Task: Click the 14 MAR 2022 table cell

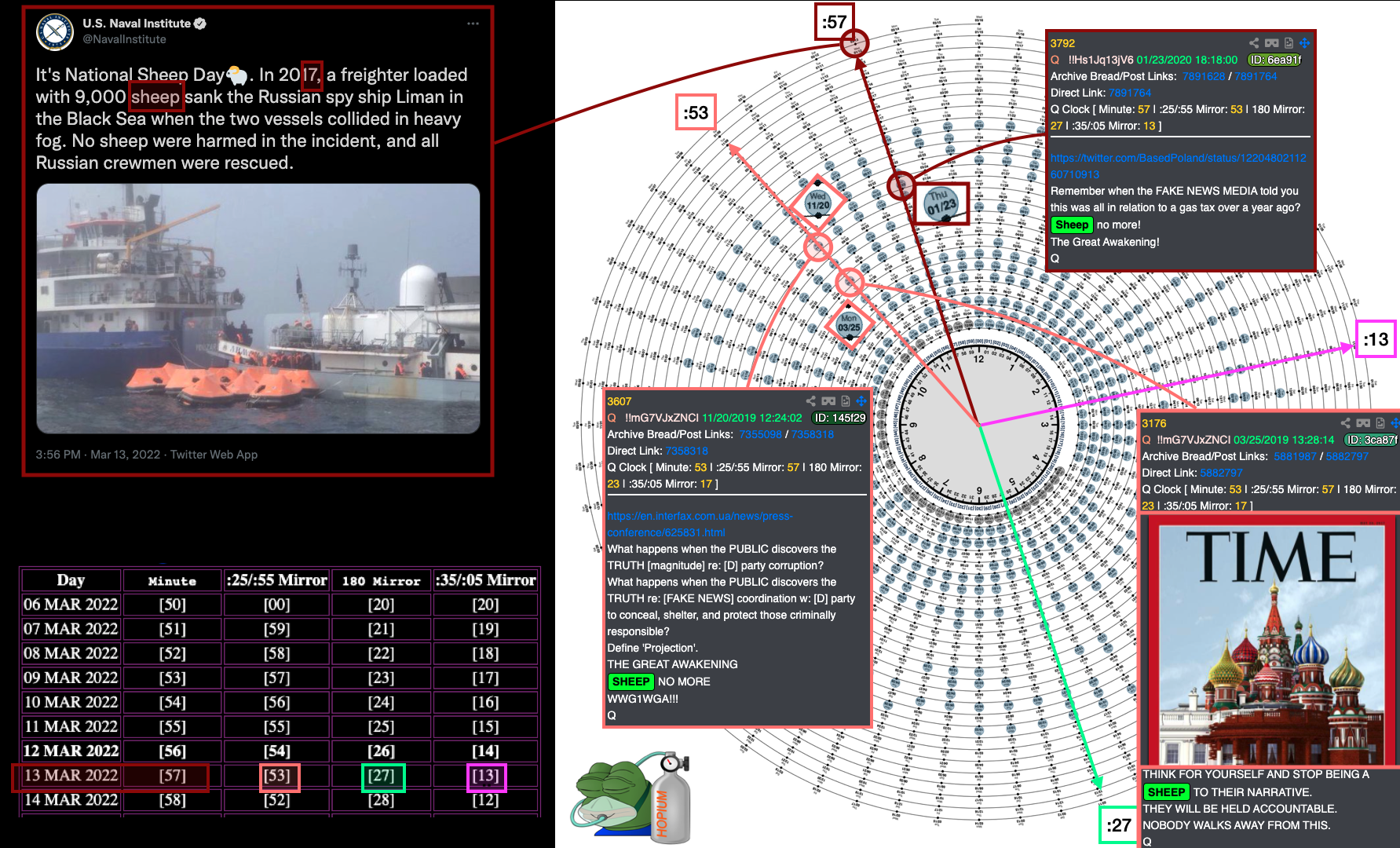Action: coord(71,800)
